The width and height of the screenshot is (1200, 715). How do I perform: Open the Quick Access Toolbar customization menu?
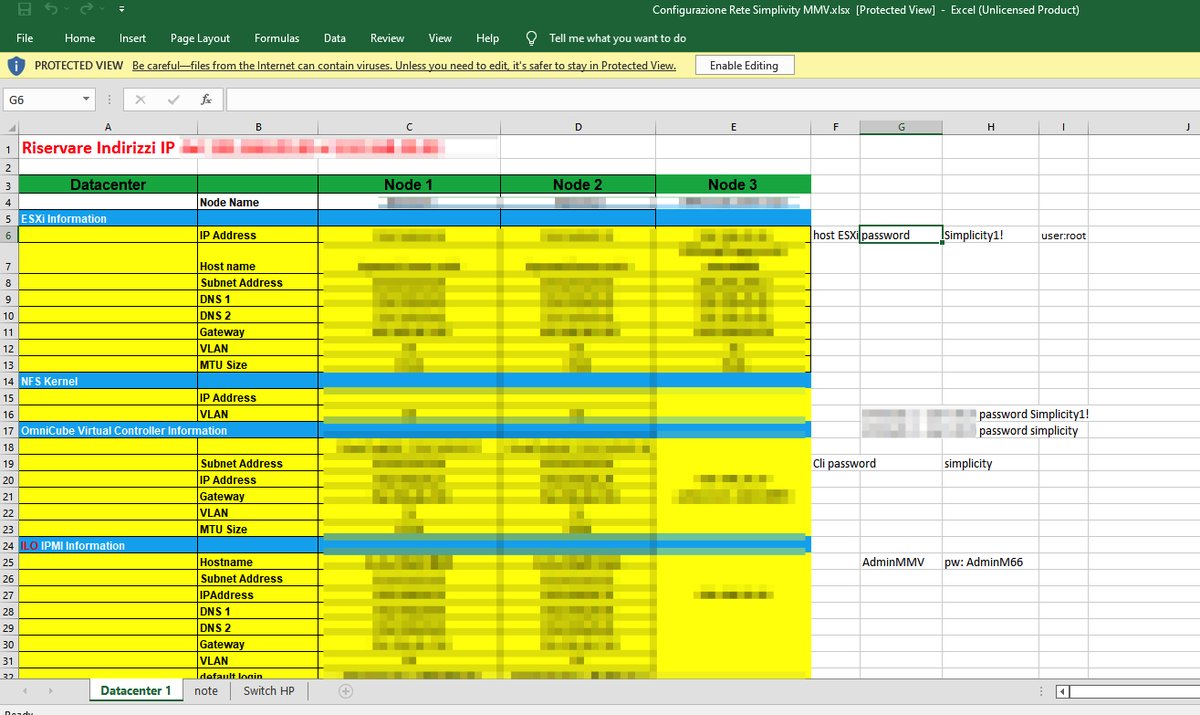119,9
